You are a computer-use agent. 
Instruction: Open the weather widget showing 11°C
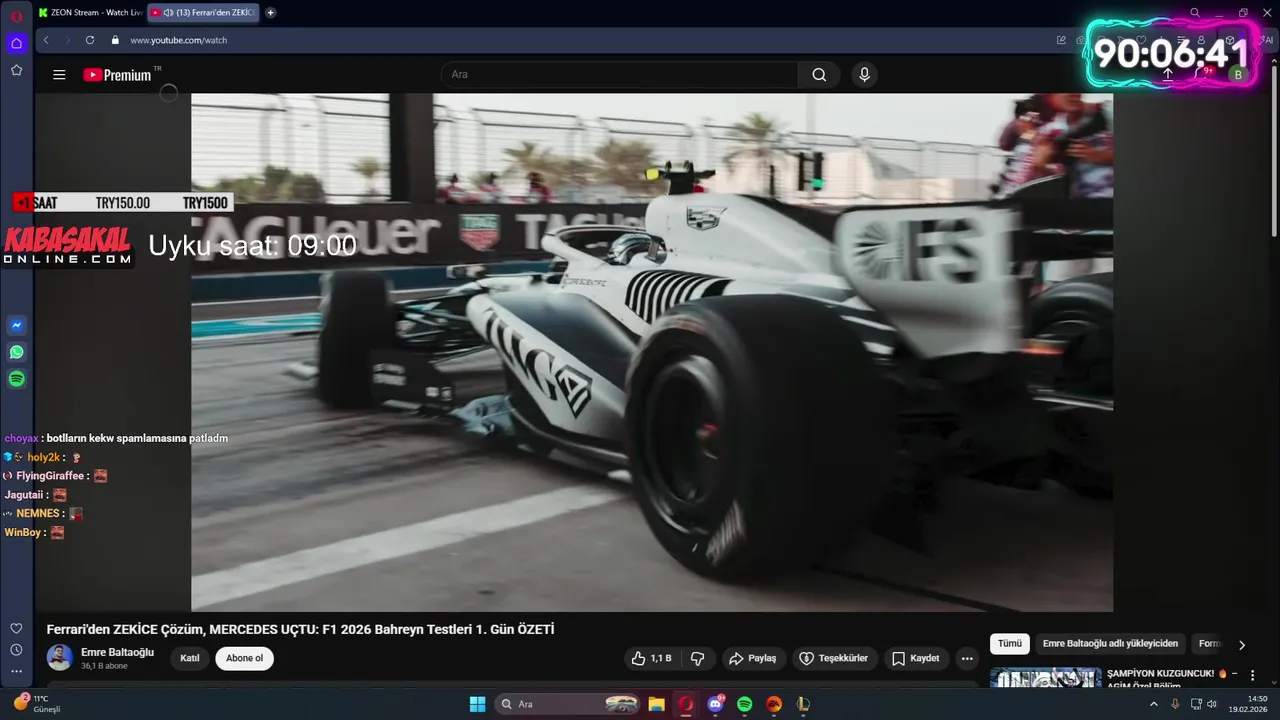(x=37, y=703)
